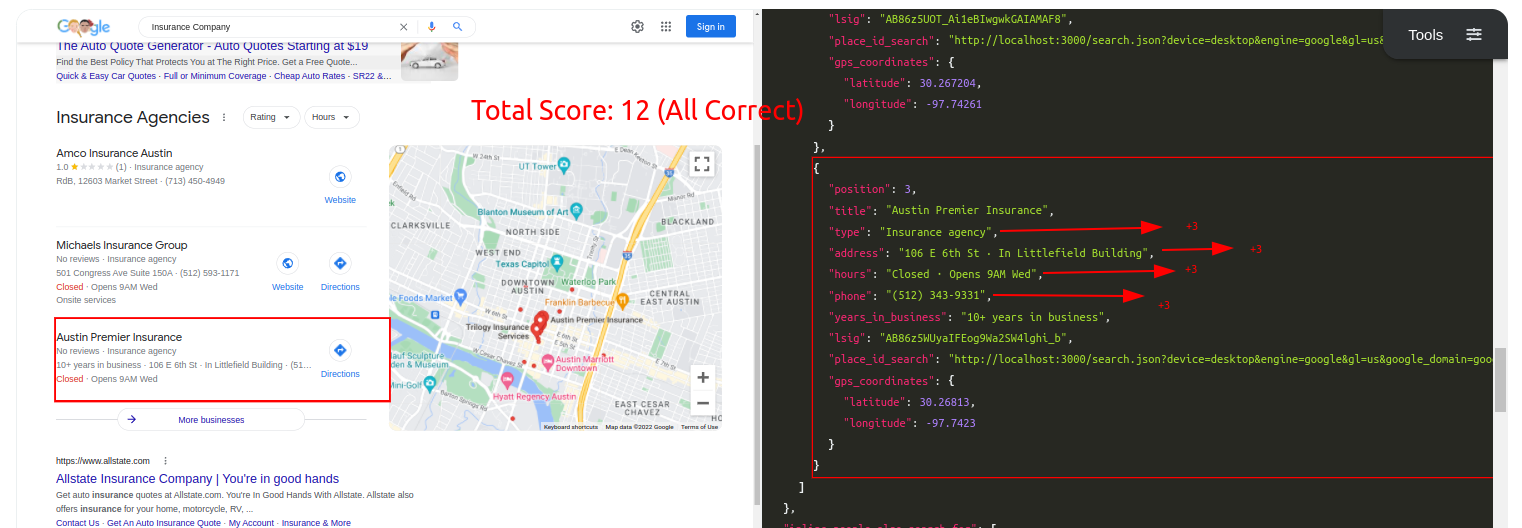The height and width of the screenshot is (528, 1522).
Task: Open the three-dot menu beside Insurance Agencies
Action: point(224,117)
